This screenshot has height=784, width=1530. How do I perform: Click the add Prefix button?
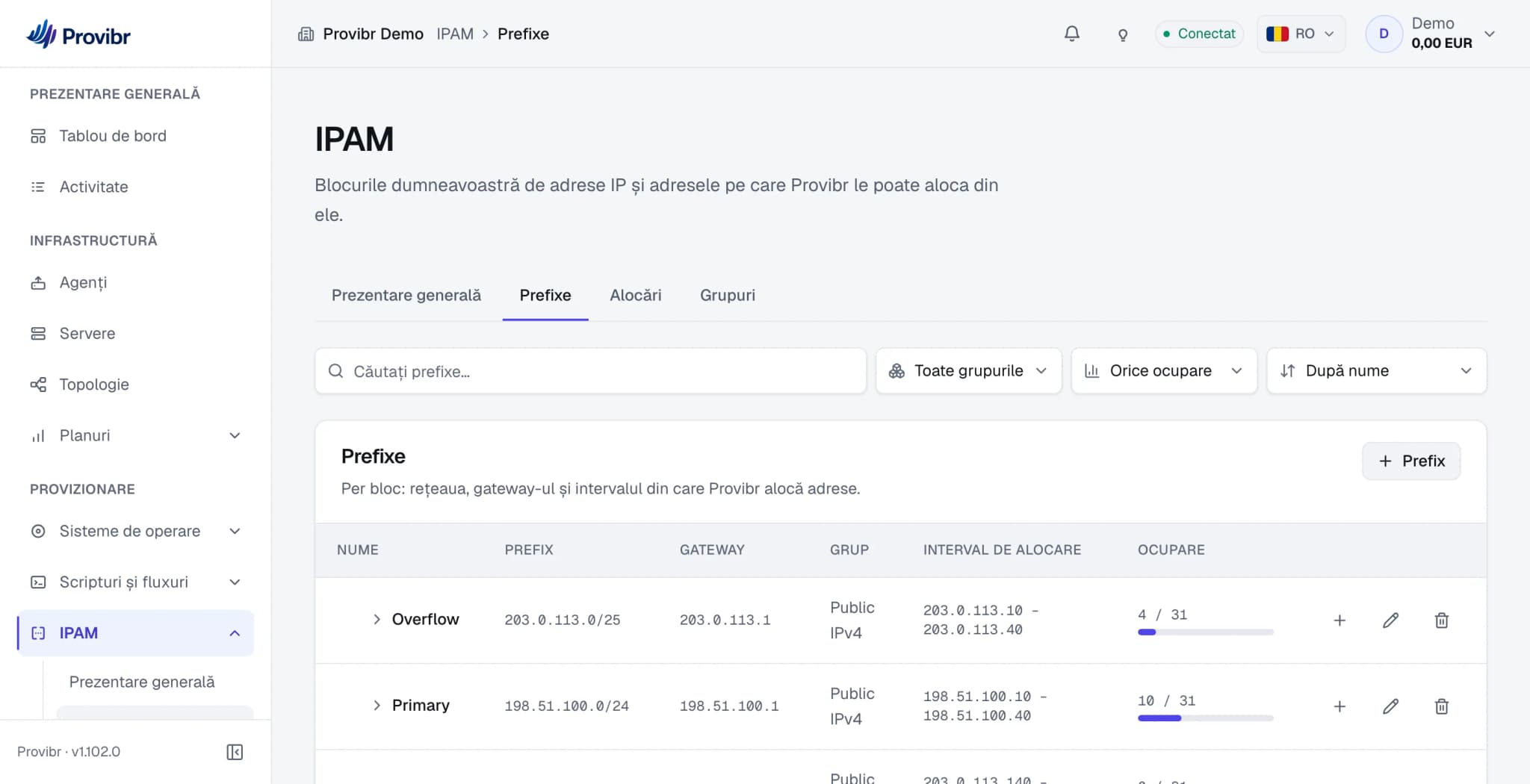pos(1410,461)
